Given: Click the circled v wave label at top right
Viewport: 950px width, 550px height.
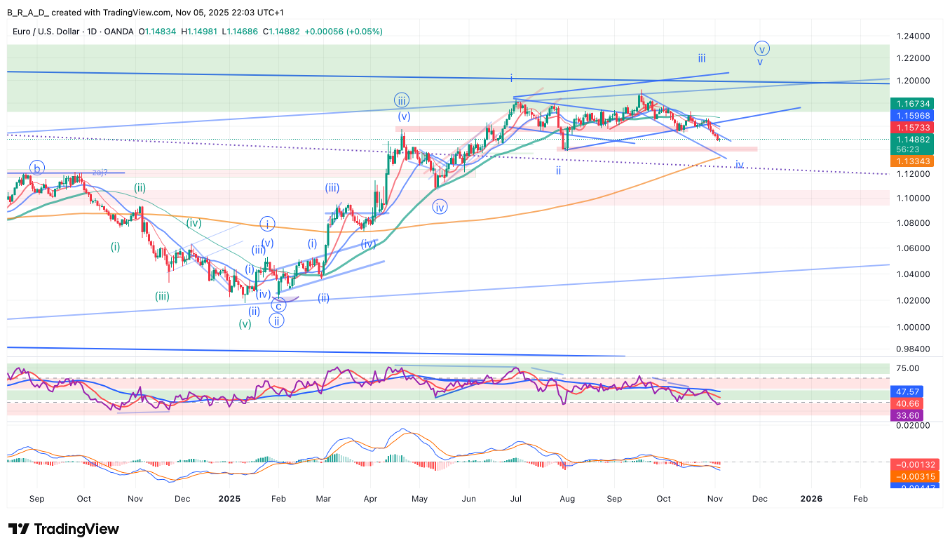Looking at the screenshot, I should [x=762, y=48].
